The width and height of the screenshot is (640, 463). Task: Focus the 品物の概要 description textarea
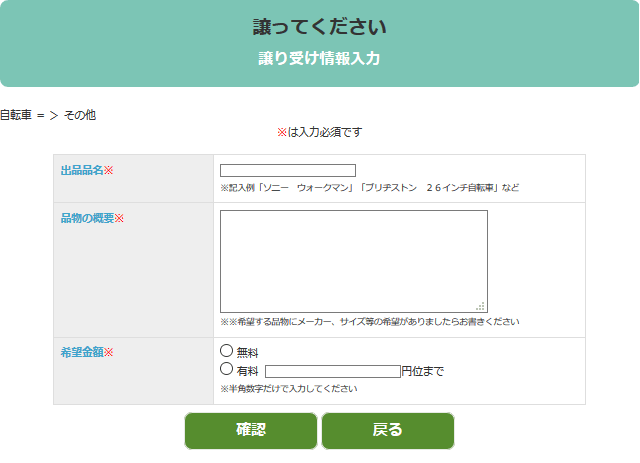tap(353, 260)
